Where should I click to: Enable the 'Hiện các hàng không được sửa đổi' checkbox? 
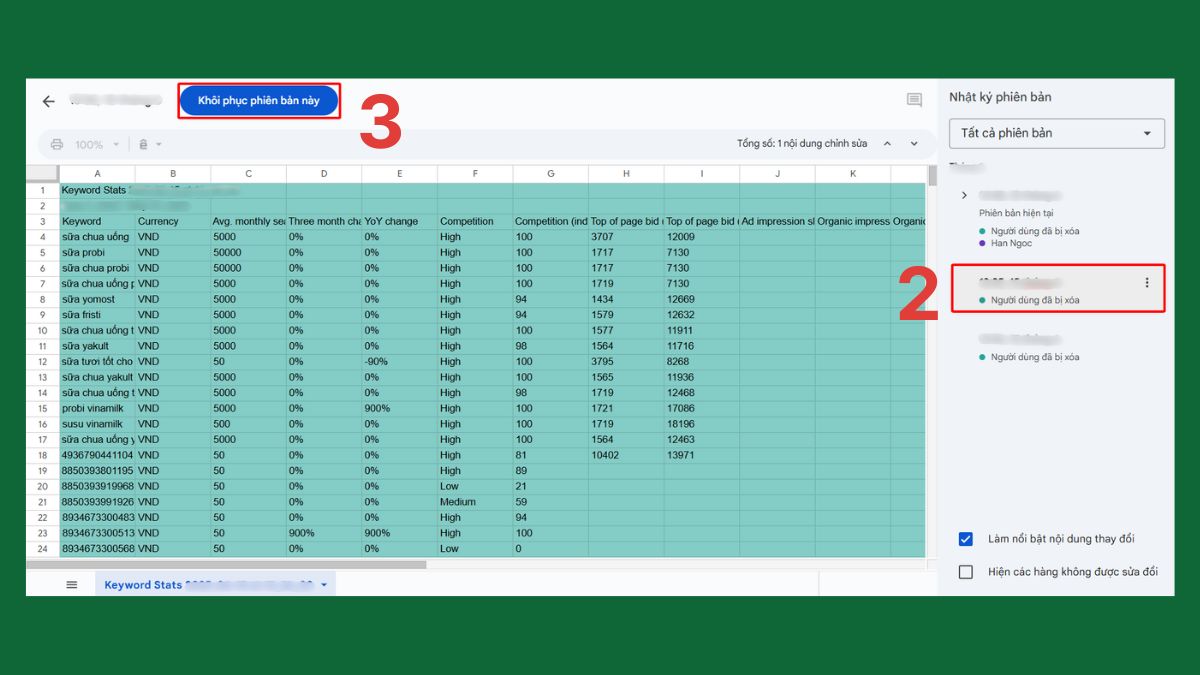click(x=965, y=572)
